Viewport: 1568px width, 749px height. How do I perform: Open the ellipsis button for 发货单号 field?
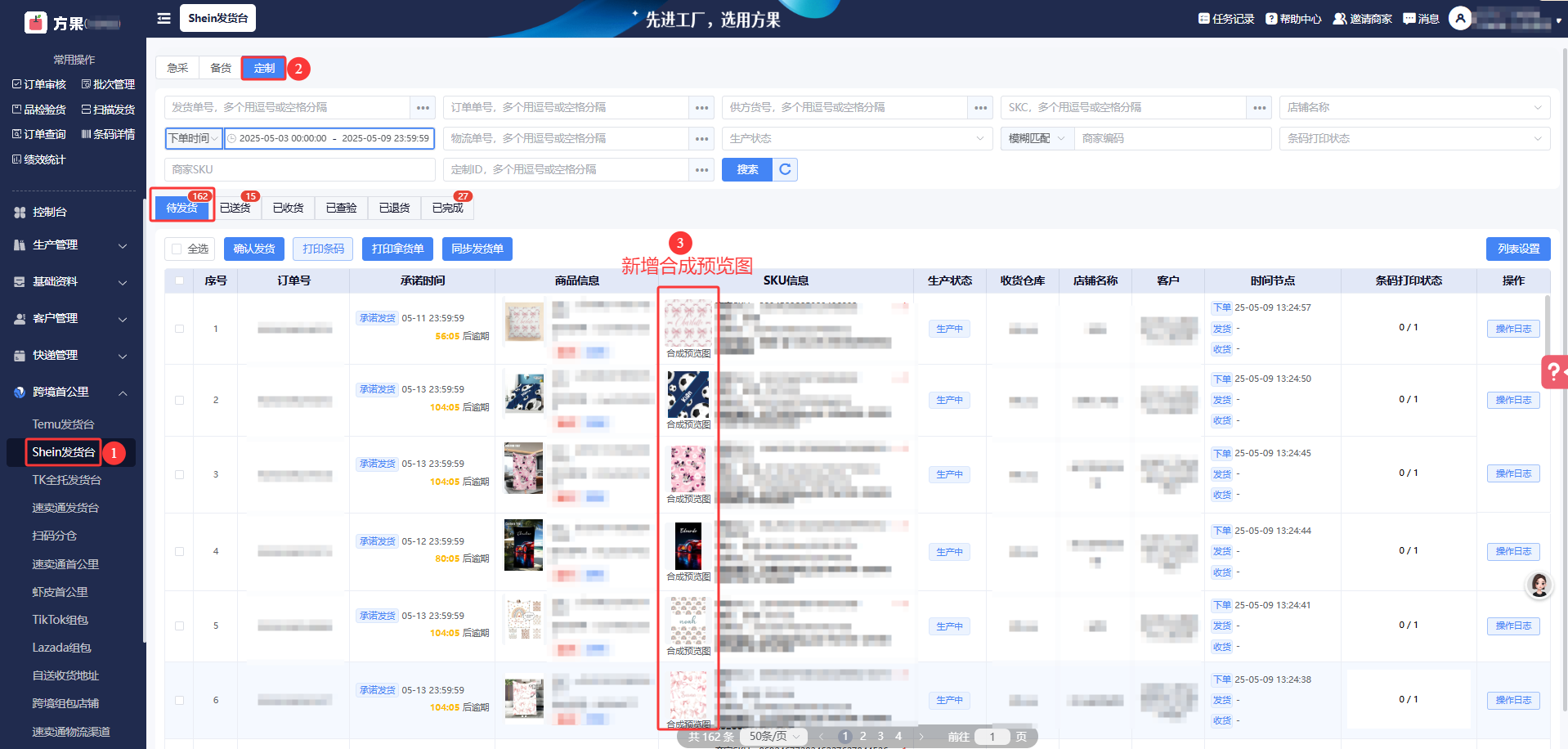point(423,107)
